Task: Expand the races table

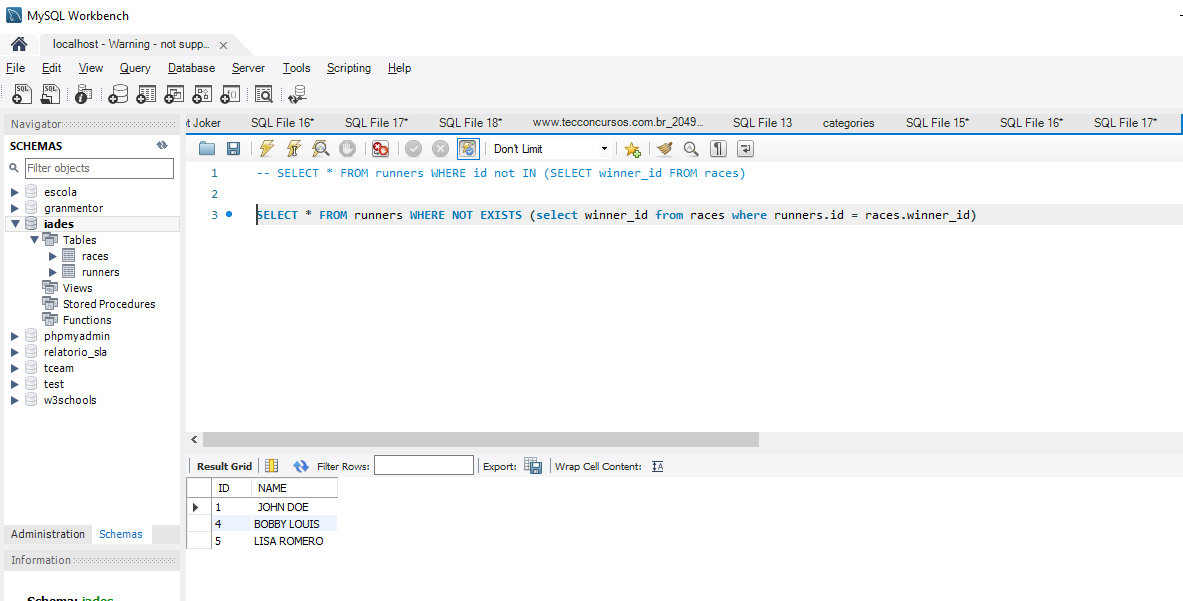Action: pos(53,256)
